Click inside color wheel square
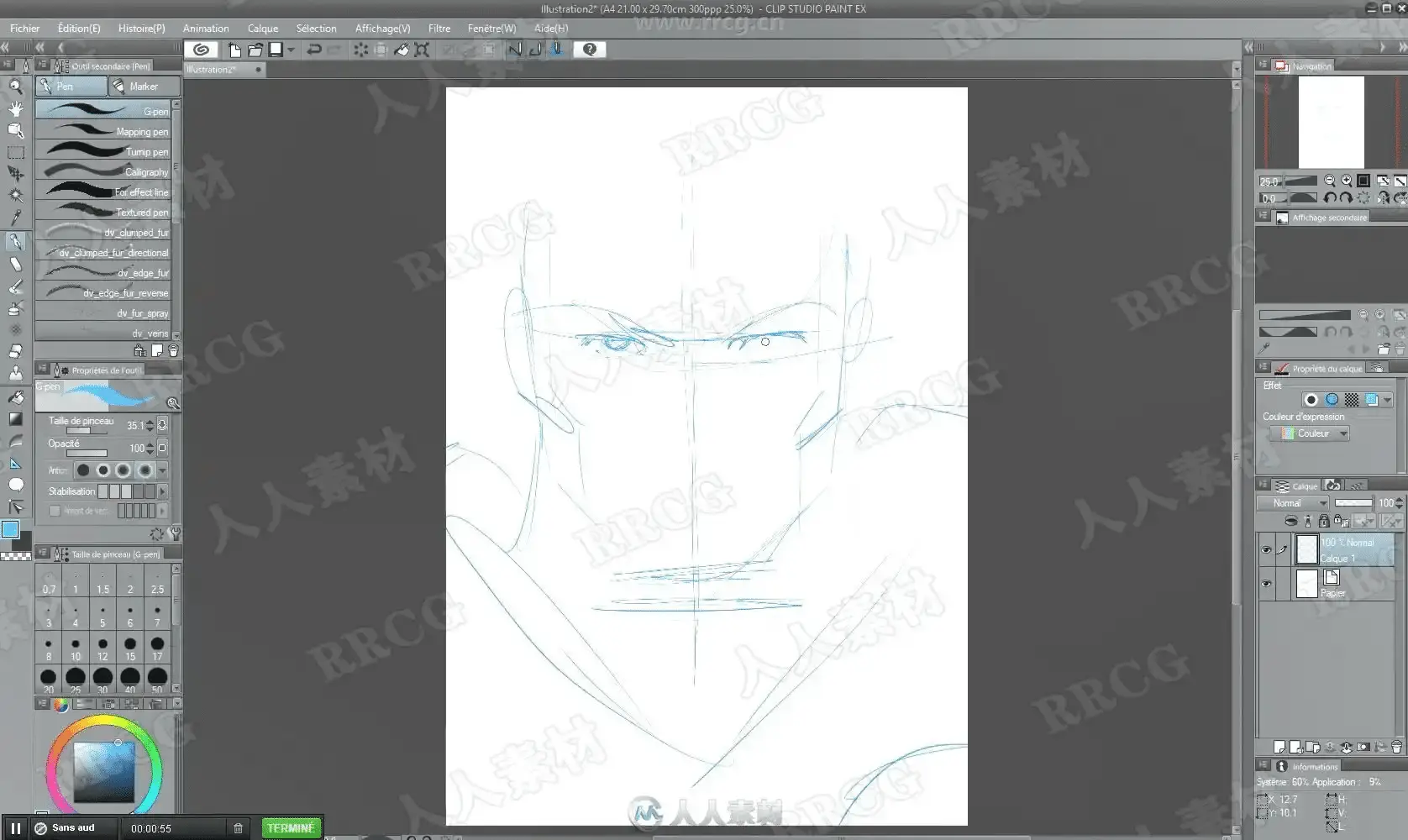The width and height of the screenshot is (1408, 840). (x=104, y=773)
